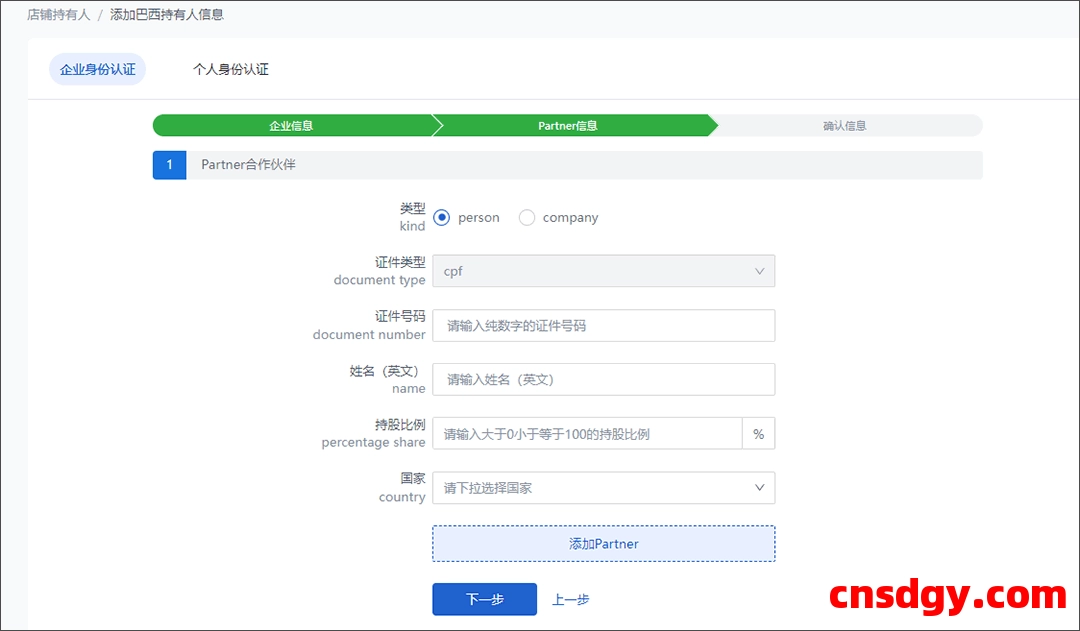This screenshot has width=1080, height=631.
Task: Click the 上一步 previous step link
Action: [570, 599]
